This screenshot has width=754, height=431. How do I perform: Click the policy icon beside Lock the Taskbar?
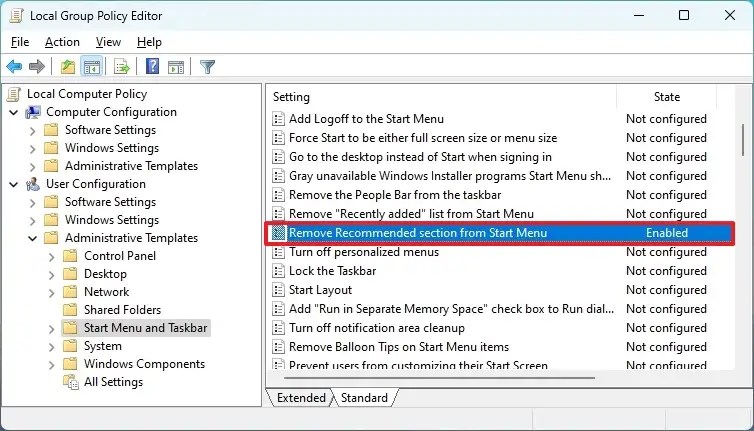tap(278, 271)
